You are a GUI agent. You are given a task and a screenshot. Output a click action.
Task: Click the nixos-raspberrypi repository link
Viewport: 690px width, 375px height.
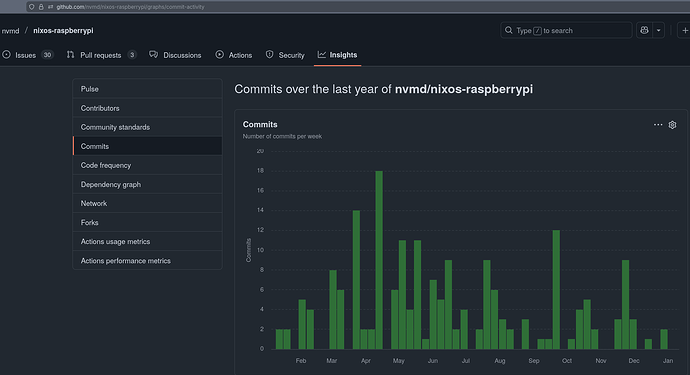pos(63,30)
